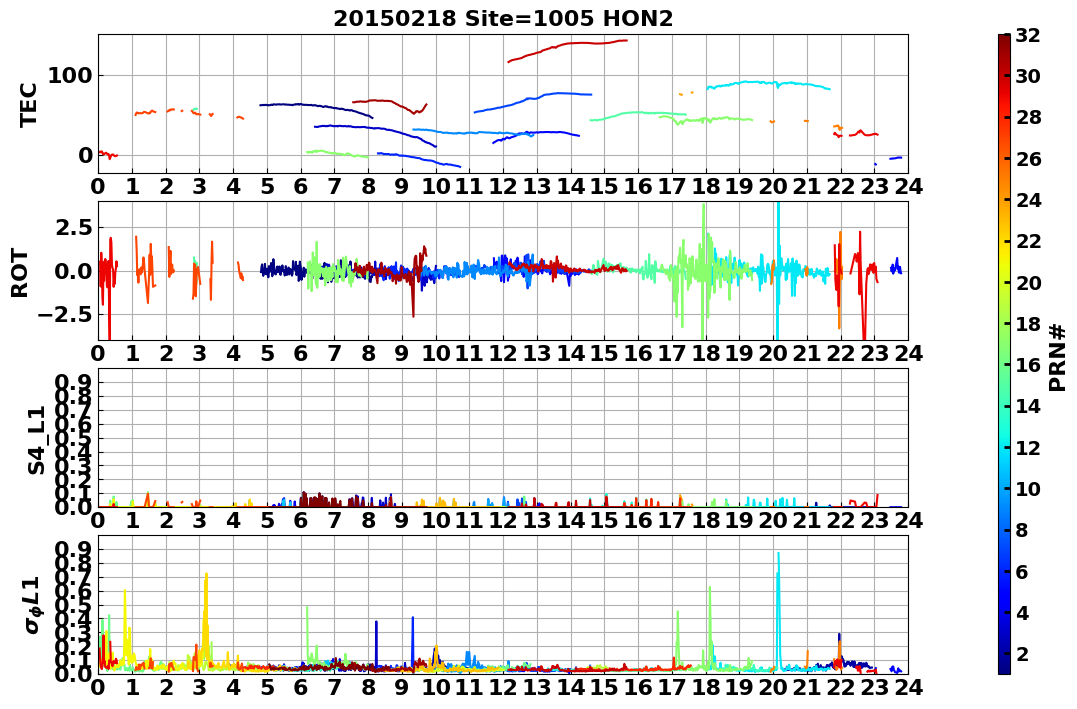The image size is (1077, 709).
Task: Click the green middle of the PRN colorbar
Action: click(1004, 354)
